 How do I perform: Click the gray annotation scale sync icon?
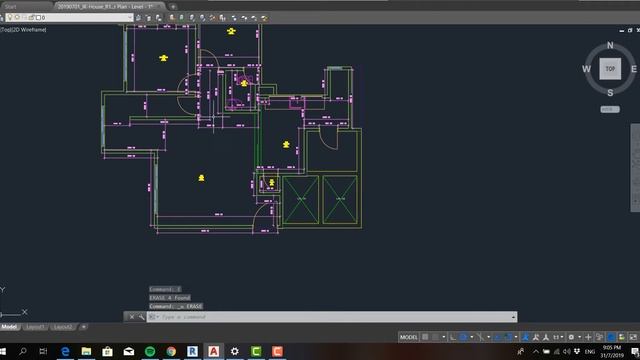click(546, 337)
